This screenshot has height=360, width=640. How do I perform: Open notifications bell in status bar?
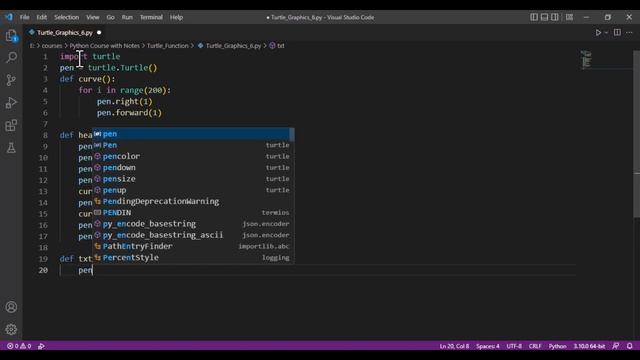629,346
